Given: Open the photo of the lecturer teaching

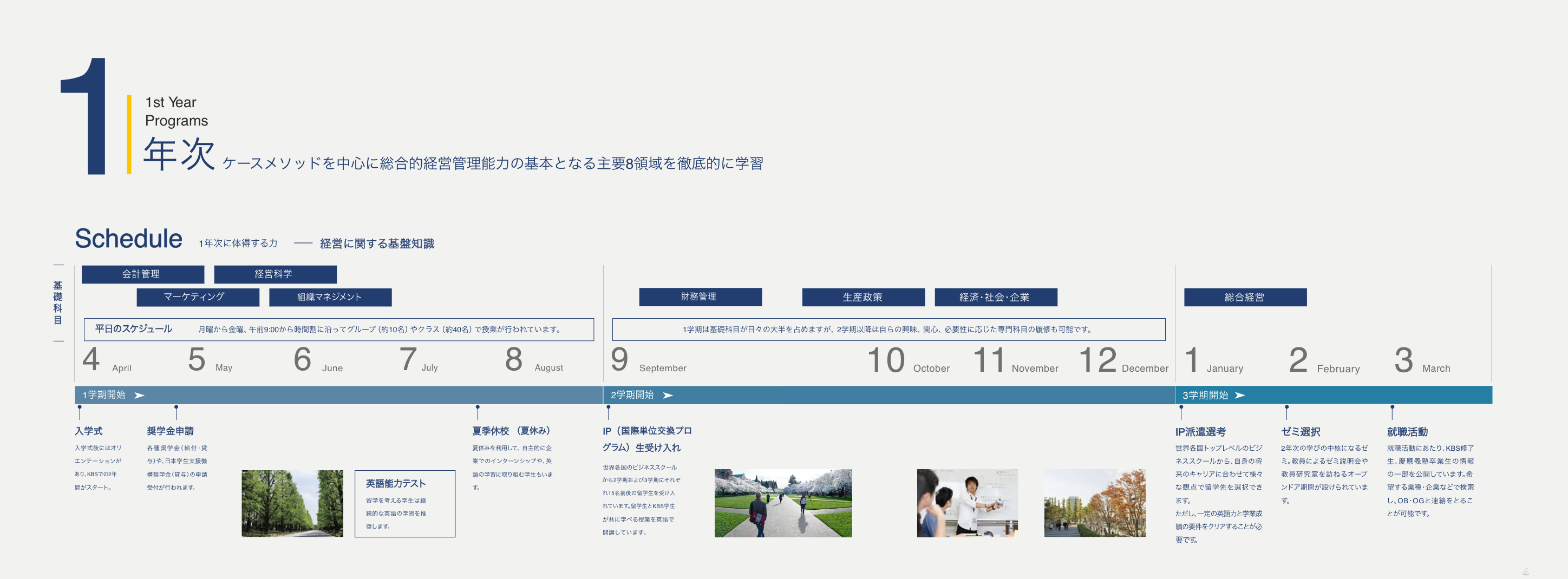Looking at the screenshot, I should coord(966,503).
